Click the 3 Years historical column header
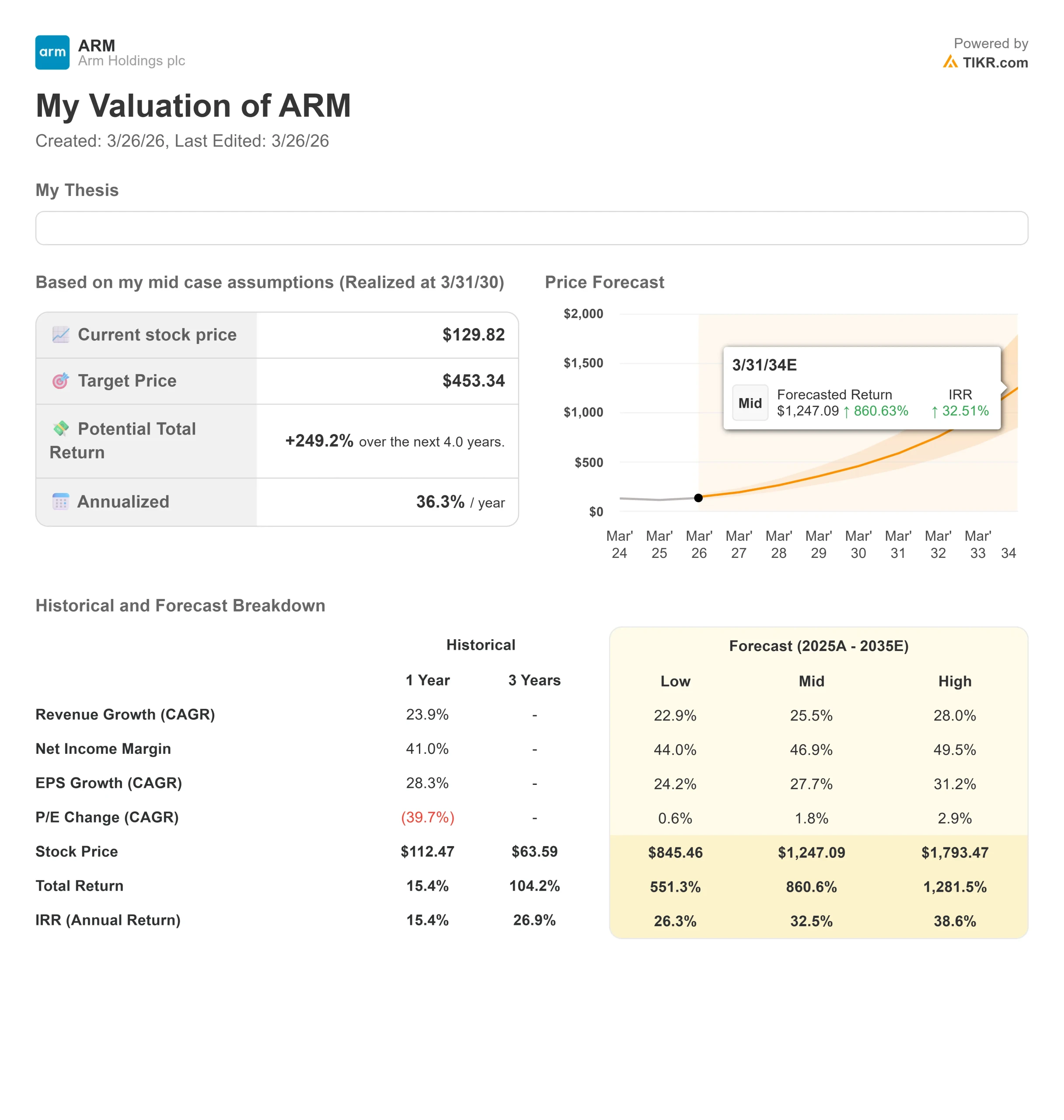The width and height of the screenshot is (1064, 1120). (534, 680)
